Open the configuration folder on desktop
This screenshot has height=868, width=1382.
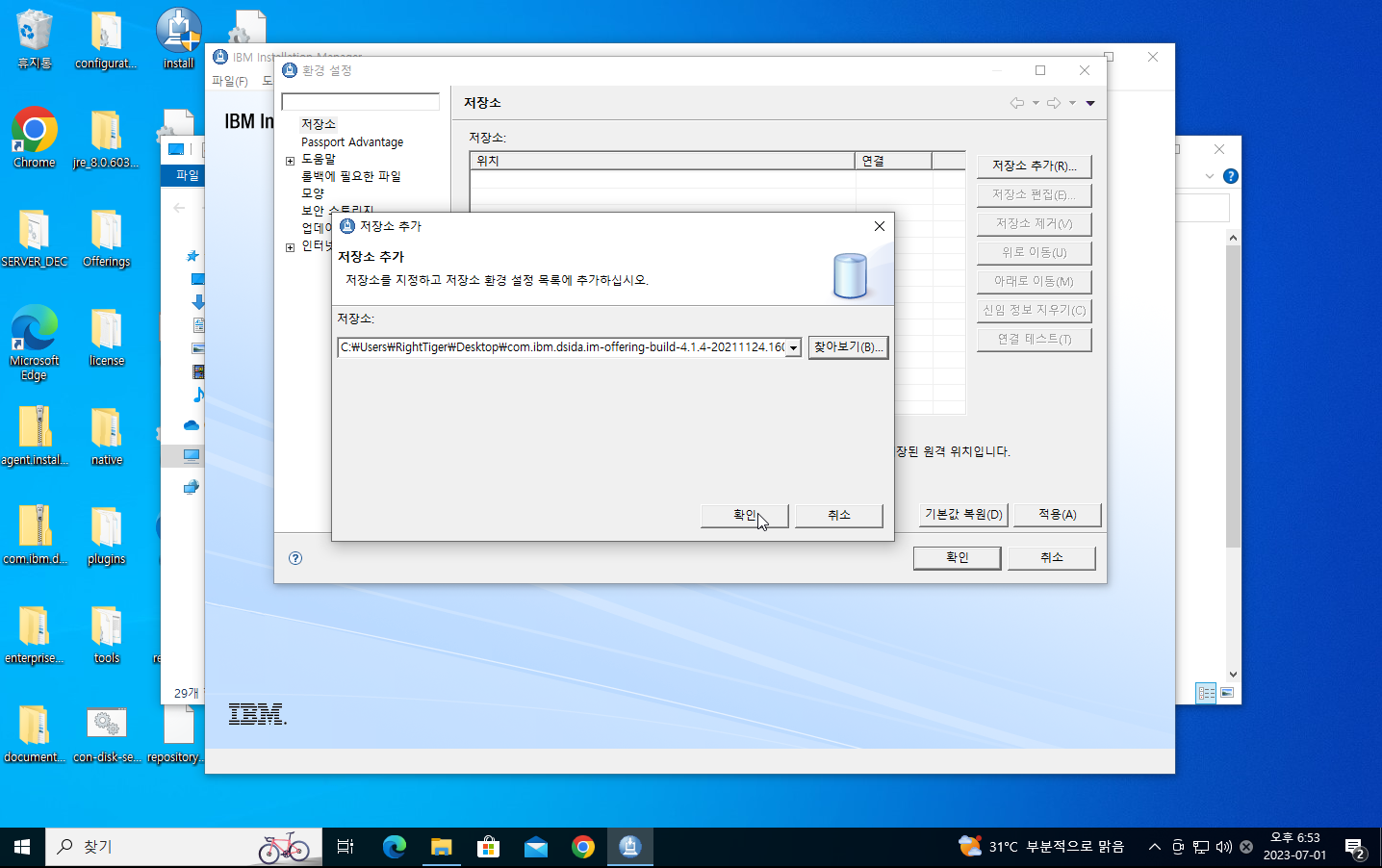coord(106,38)
